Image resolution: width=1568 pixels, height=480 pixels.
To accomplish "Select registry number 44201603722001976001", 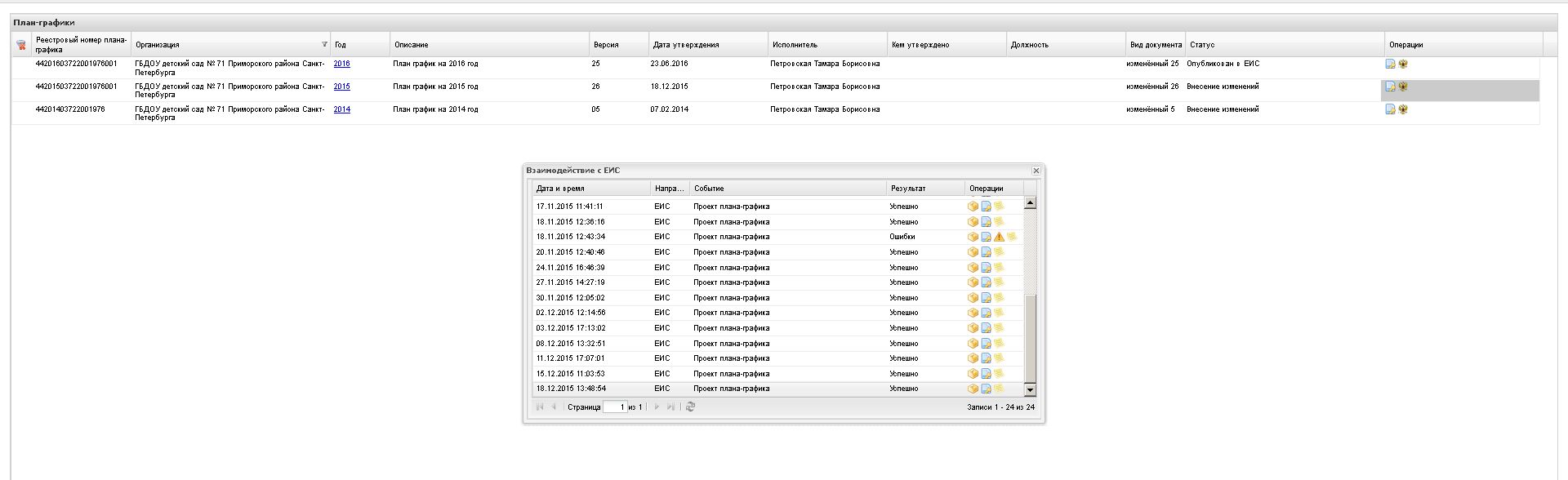I will click(76, 64).
